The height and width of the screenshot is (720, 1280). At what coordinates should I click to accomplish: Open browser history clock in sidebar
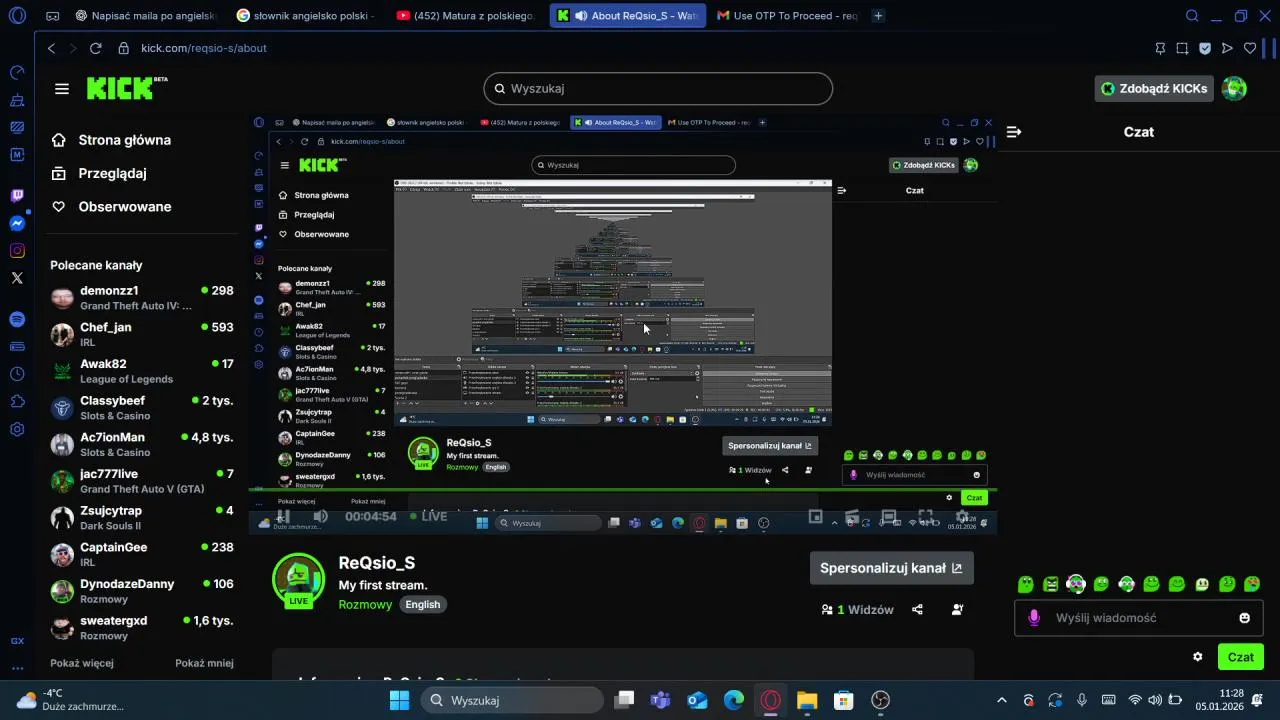(x=17, y=374)
